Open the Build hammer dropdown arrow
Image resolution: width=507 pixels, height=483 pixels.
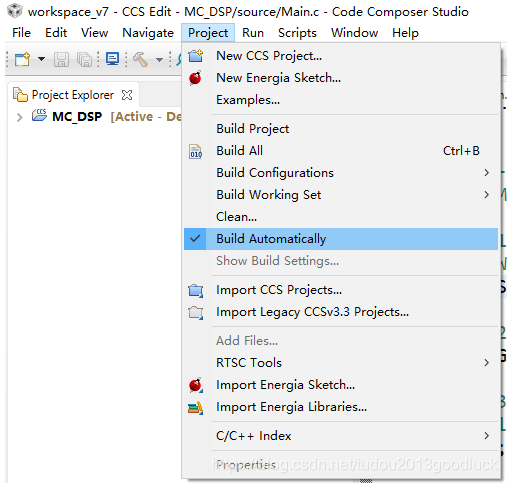pyautogui.click(x=160, y=60)
